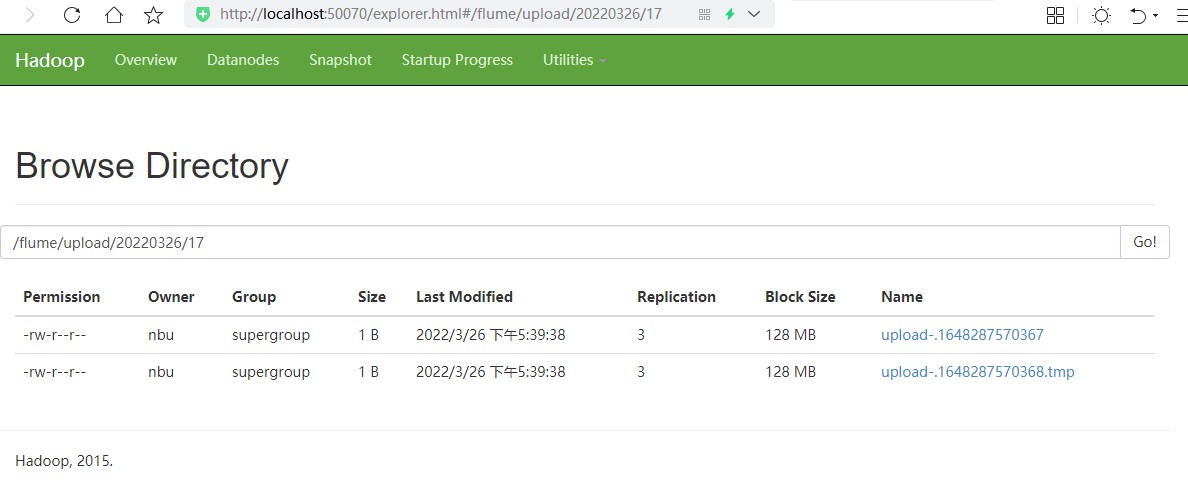
Task: Click the Hadoop brand logo link
Action: point(50,61)
